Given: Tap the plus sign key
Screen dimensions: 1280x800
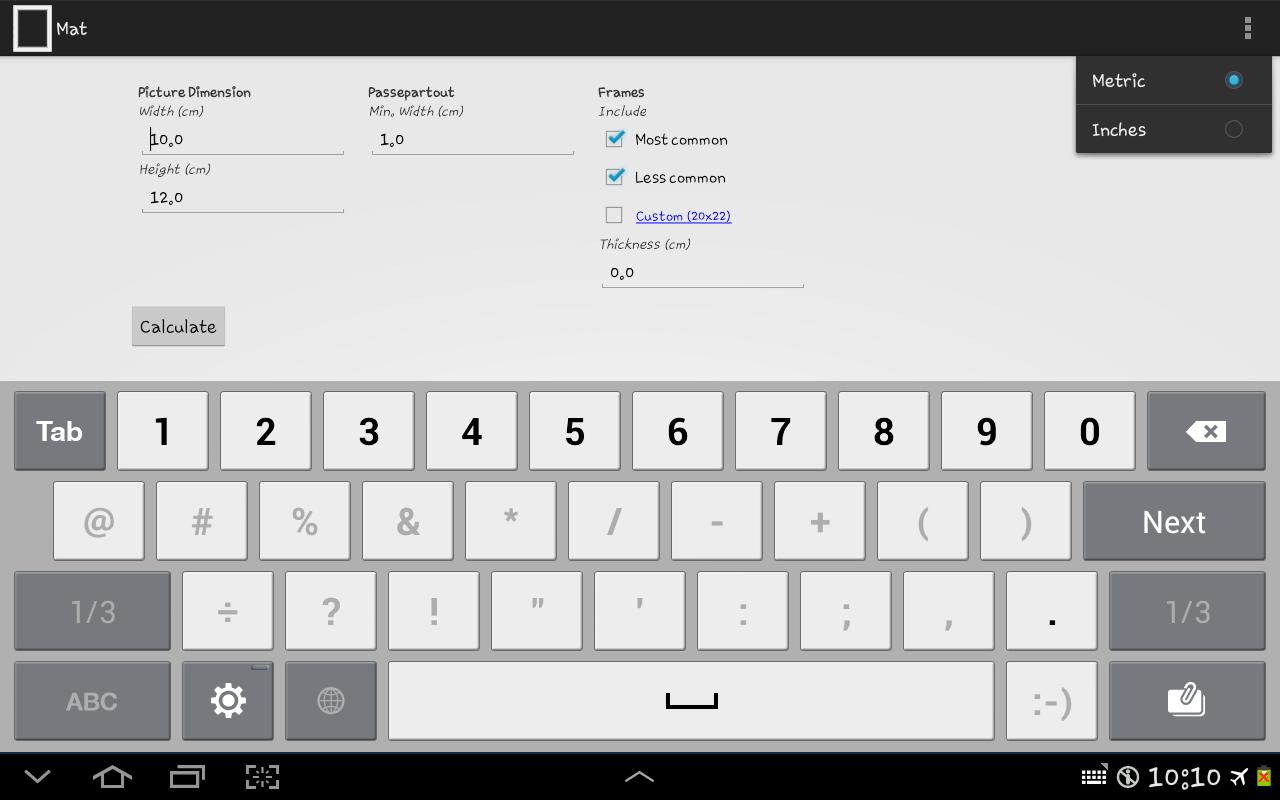Looking at the screenshot, I should pos(819,521).
